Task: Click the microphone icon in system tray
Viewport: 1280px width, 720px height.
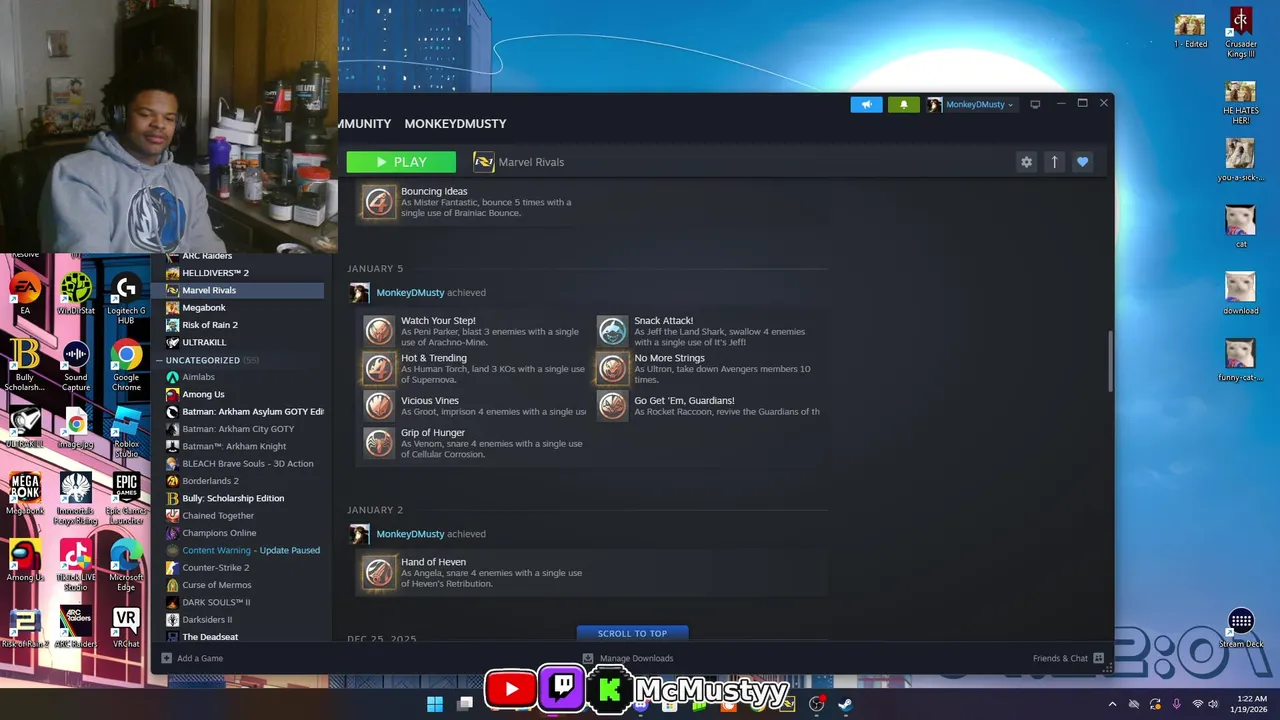Action: point(1176,704)
